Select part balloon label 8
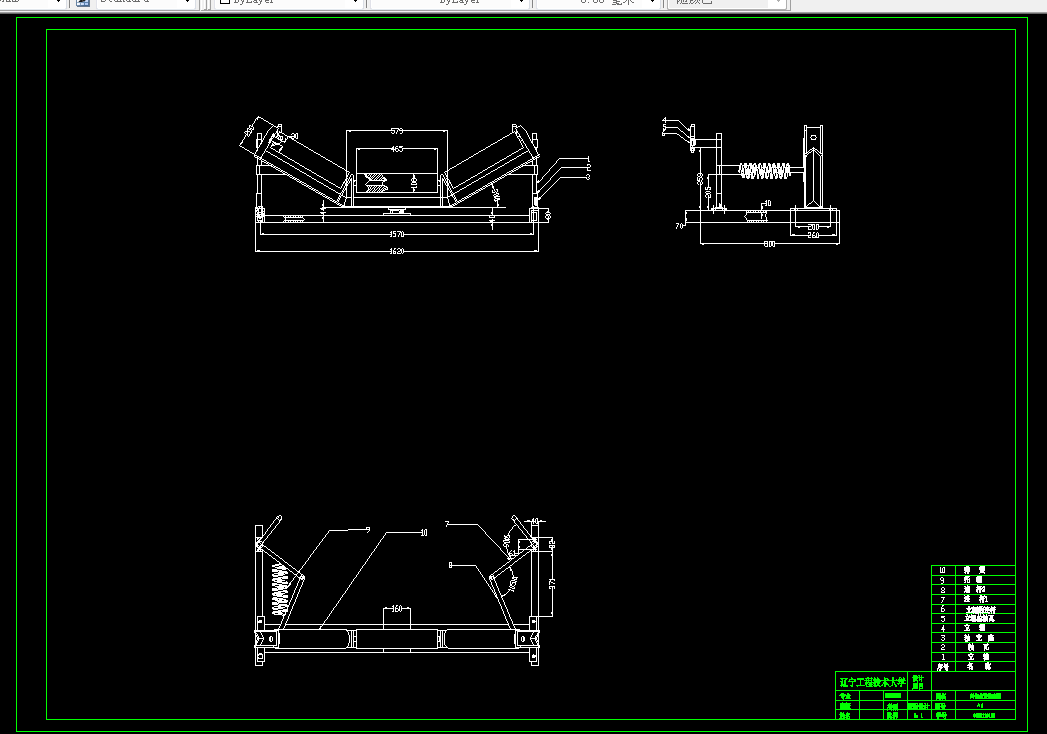The height and width of the screenshot is (734, 1047). tap(450, 566)
